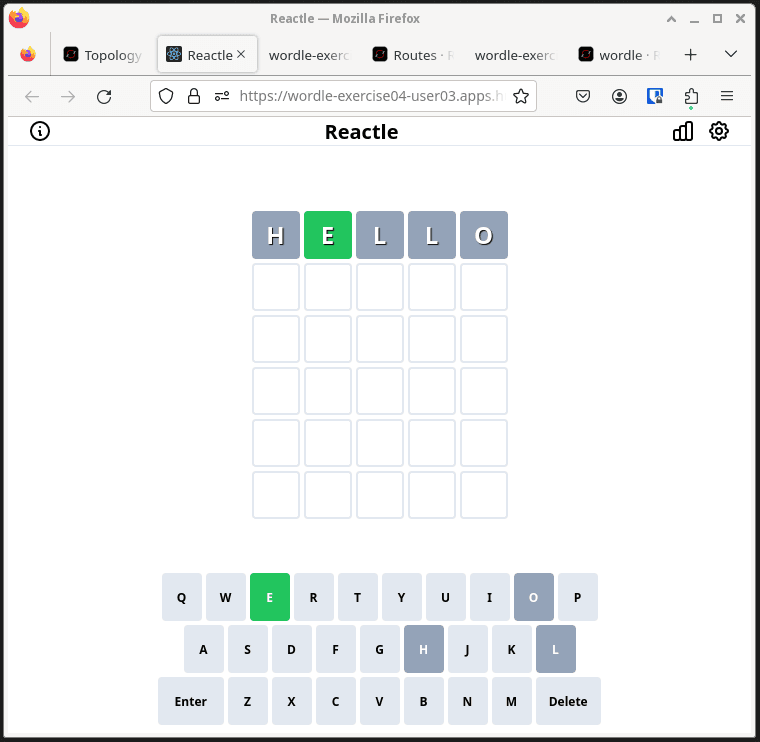This screenshot has height=742, width=760.
Task: Open the Reactle settings gear
Action: [x=719, y=131]
